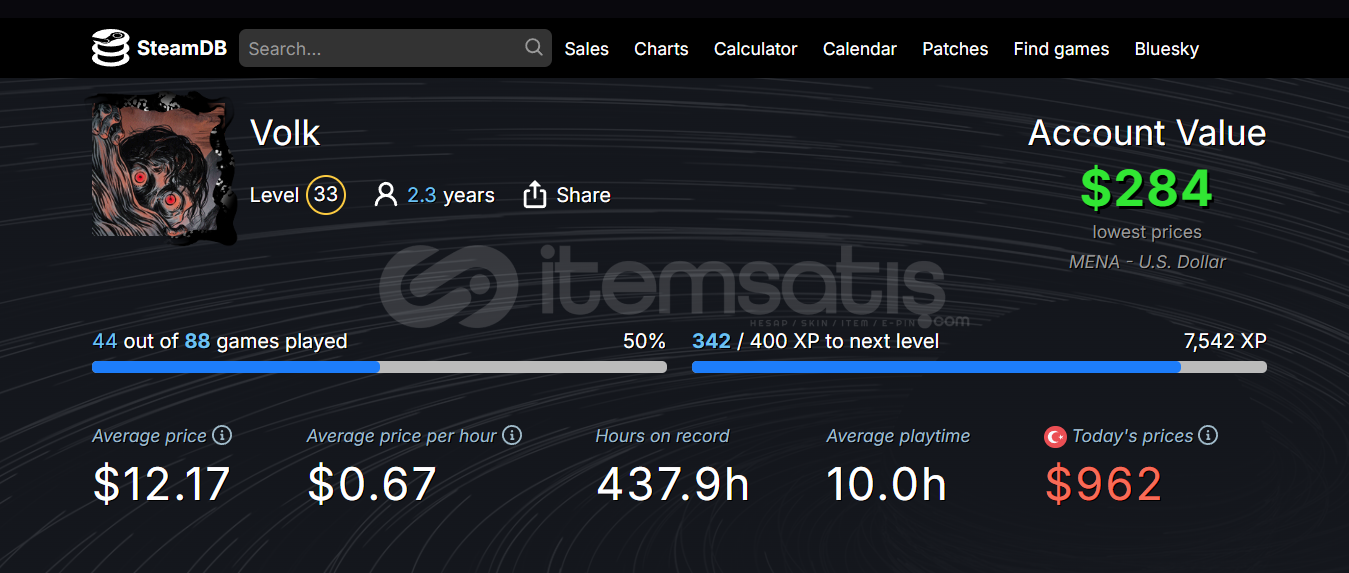Click the search magnifier icon
Screen dimensions: 1349x573
[534, 47]
